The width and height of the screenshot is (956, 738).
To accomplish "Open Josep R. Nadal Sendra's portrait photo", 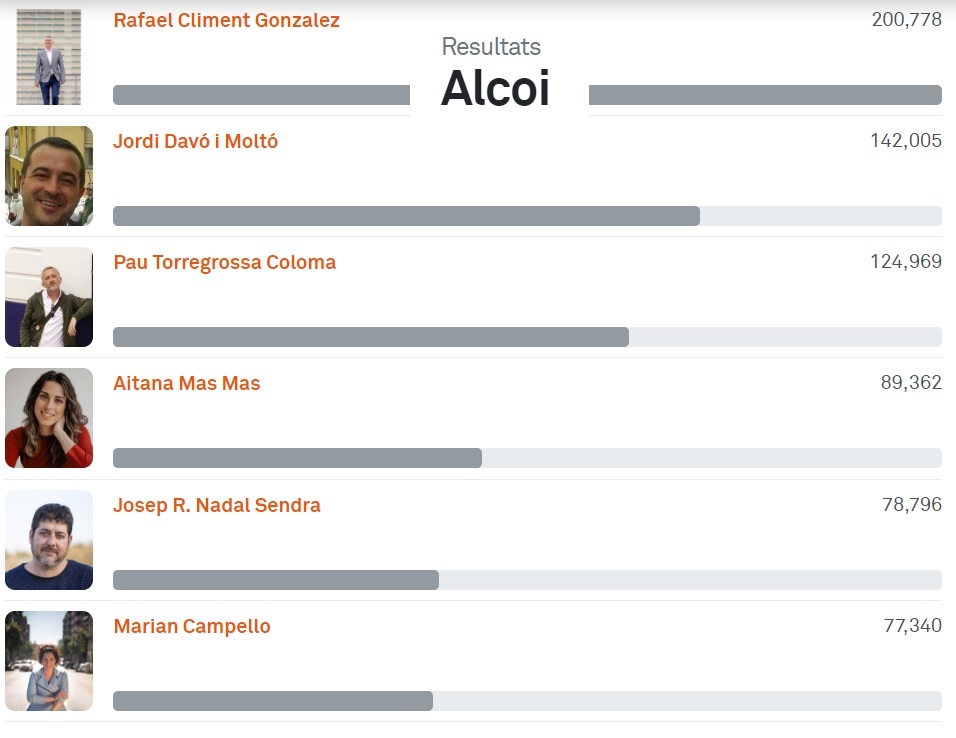I will tap(49, 540).
